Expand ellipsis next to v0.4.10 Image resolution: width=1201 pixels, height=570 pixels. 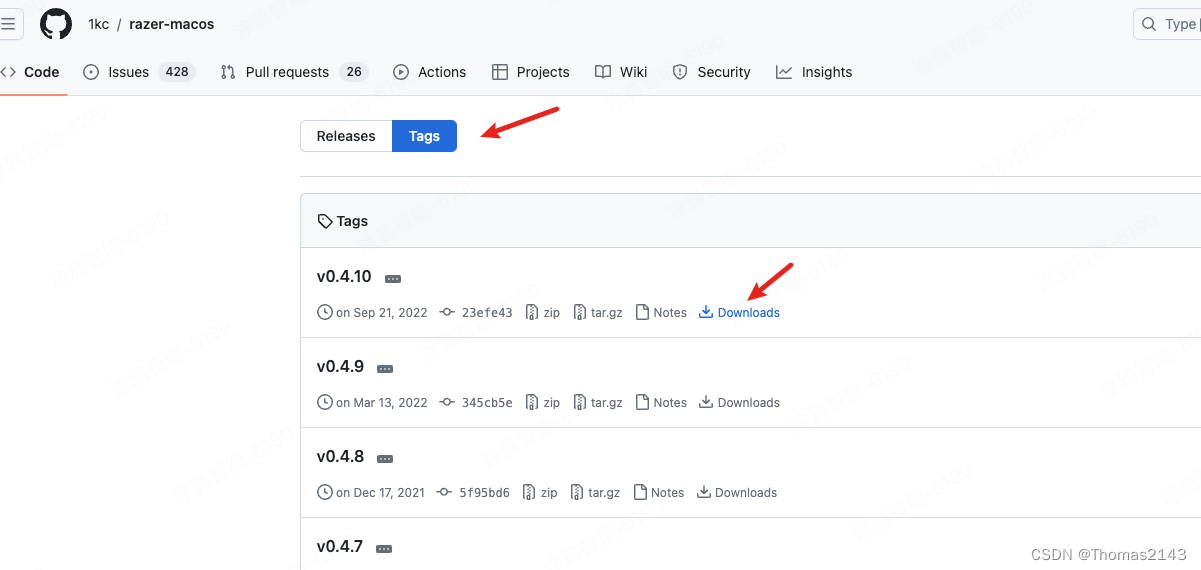click(x=393, y=279)
